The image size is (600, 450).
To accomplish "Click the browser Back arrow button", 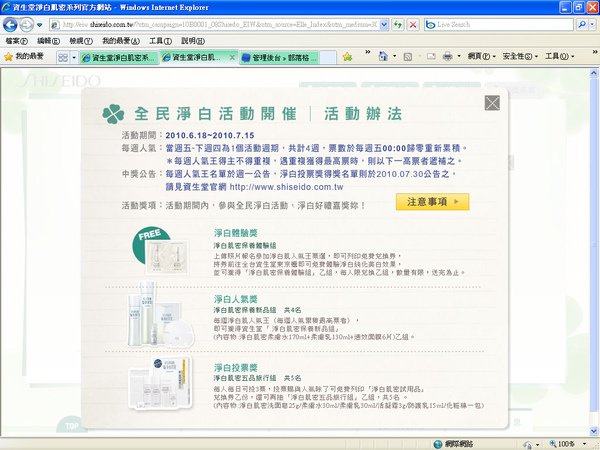I will pyautogui.click(x=10, y=25).
